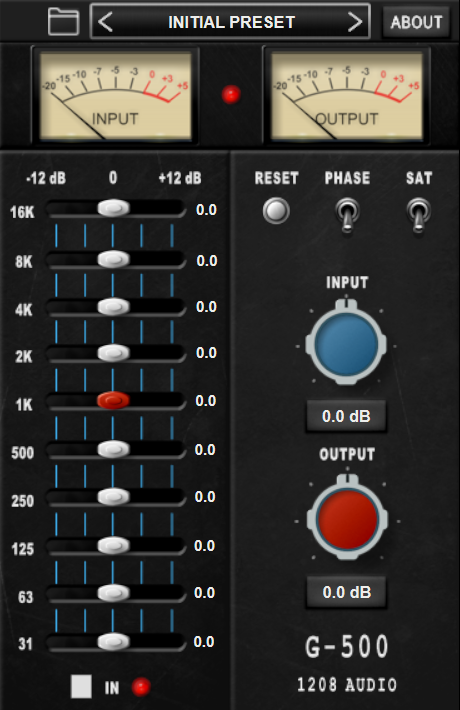
Task: Click the 63 band 0.0 value
Action: 204,593
